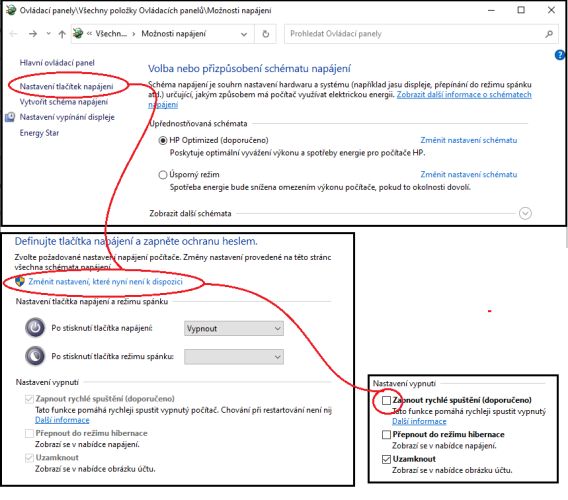
Task: Uncheck active Zapnout rychlé spuštění checkbox
Action: coord(387,400)
